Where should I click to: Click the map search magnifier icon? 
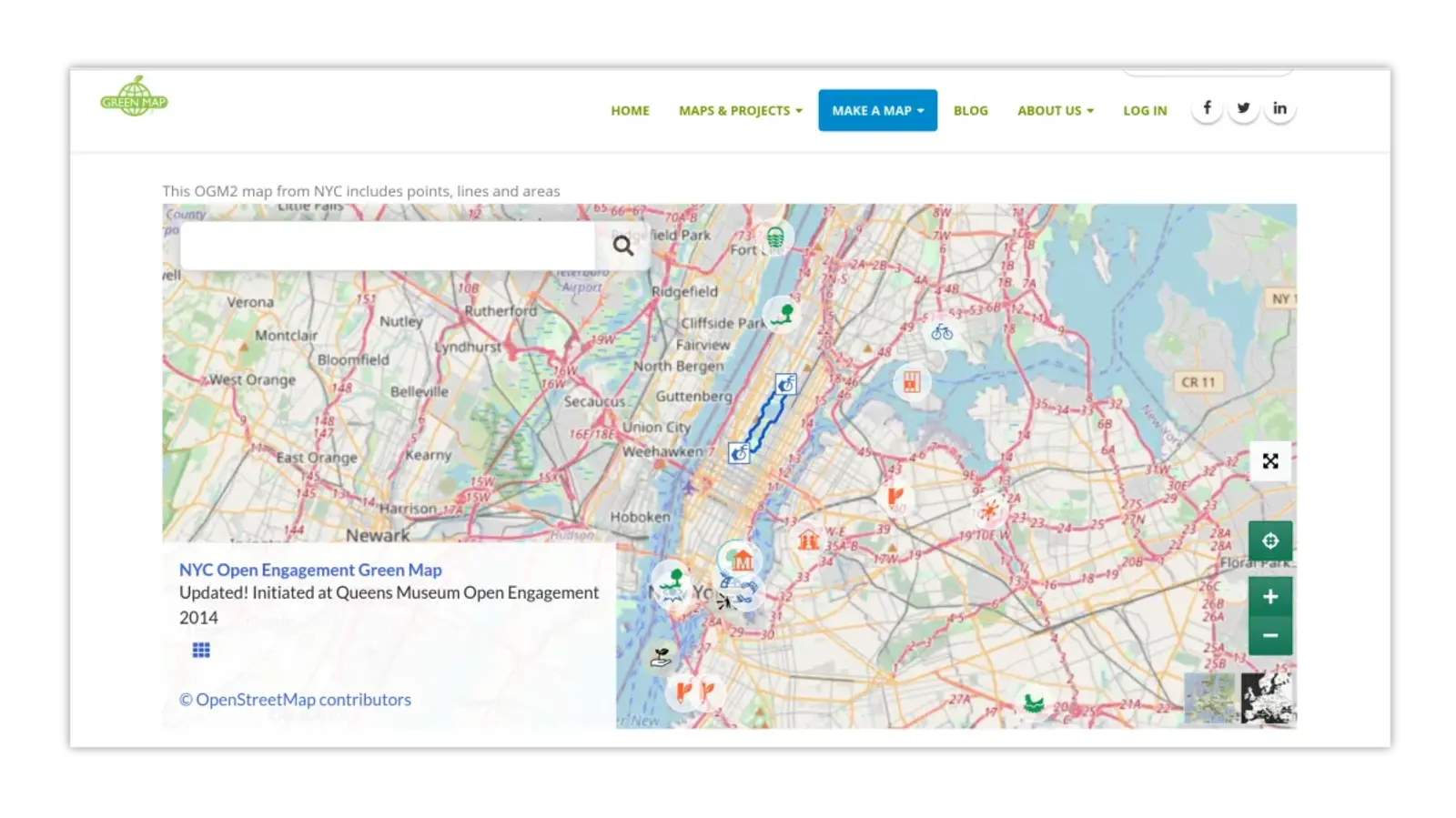[x=623, y=246]
